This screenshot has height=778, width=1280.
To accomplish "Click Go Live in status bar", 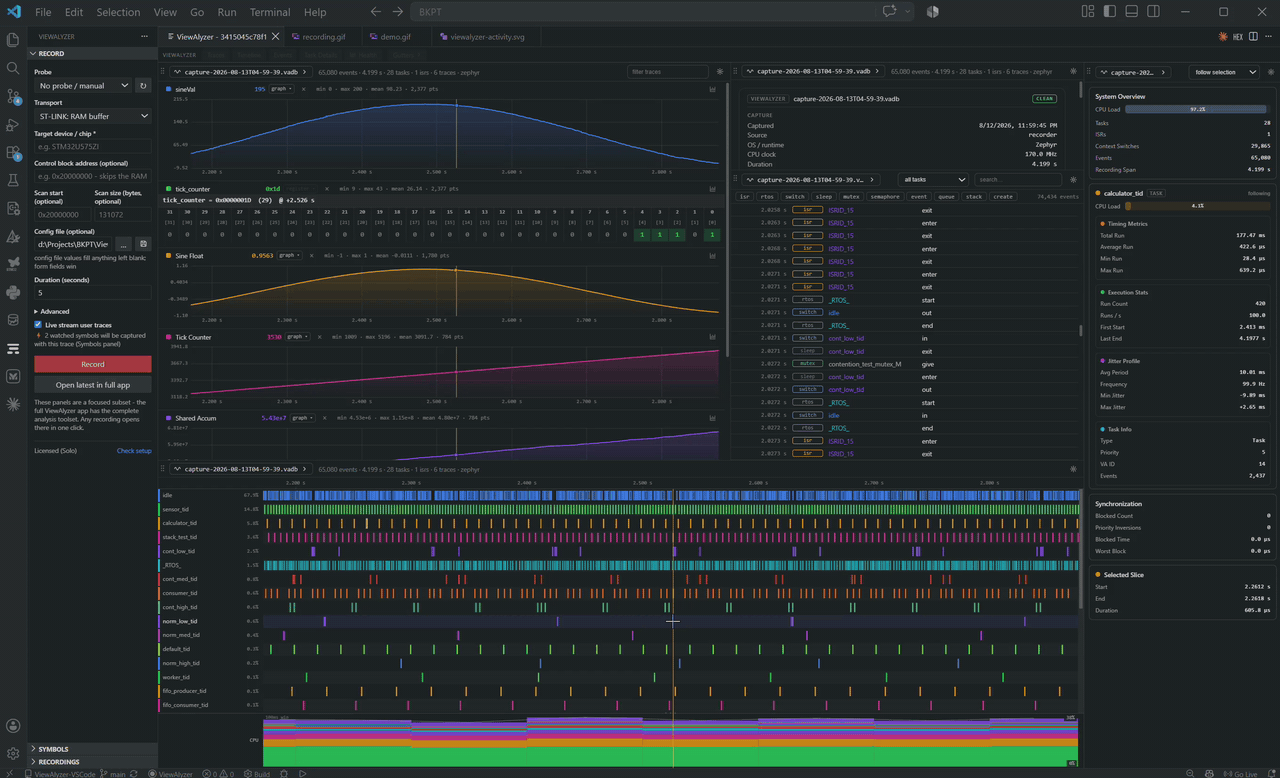I will [x=1242, y=773].
